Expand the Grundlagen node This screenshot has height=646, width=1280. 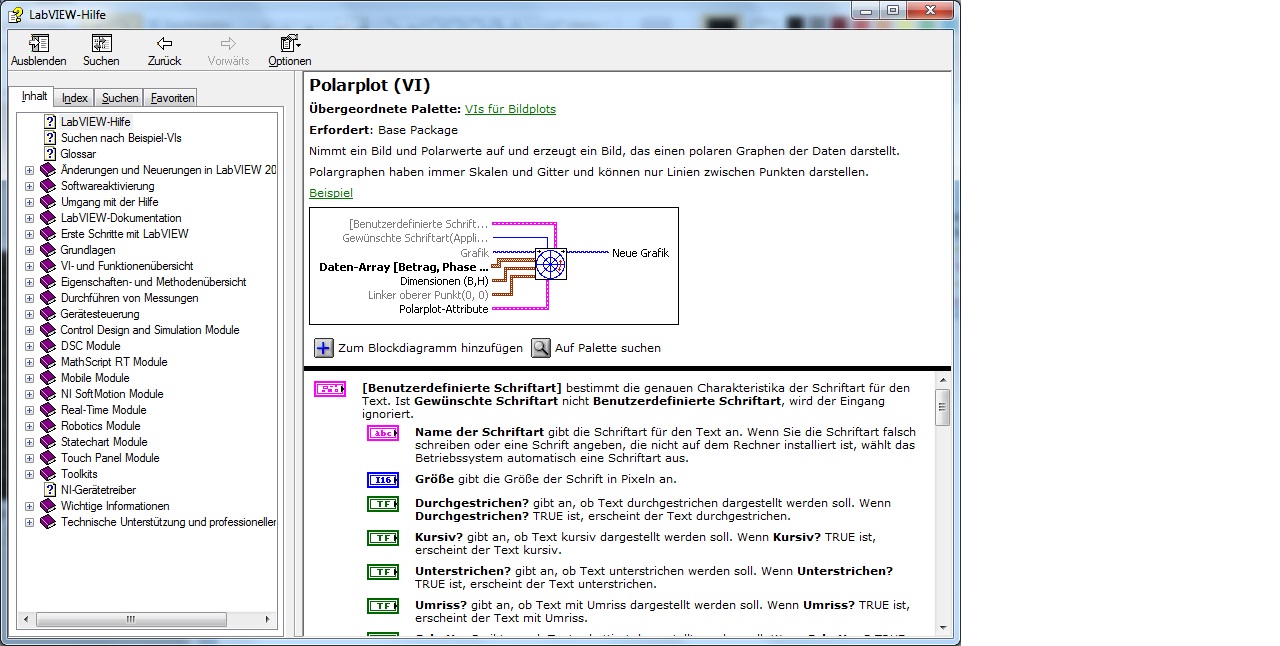[x=29, y=250]
